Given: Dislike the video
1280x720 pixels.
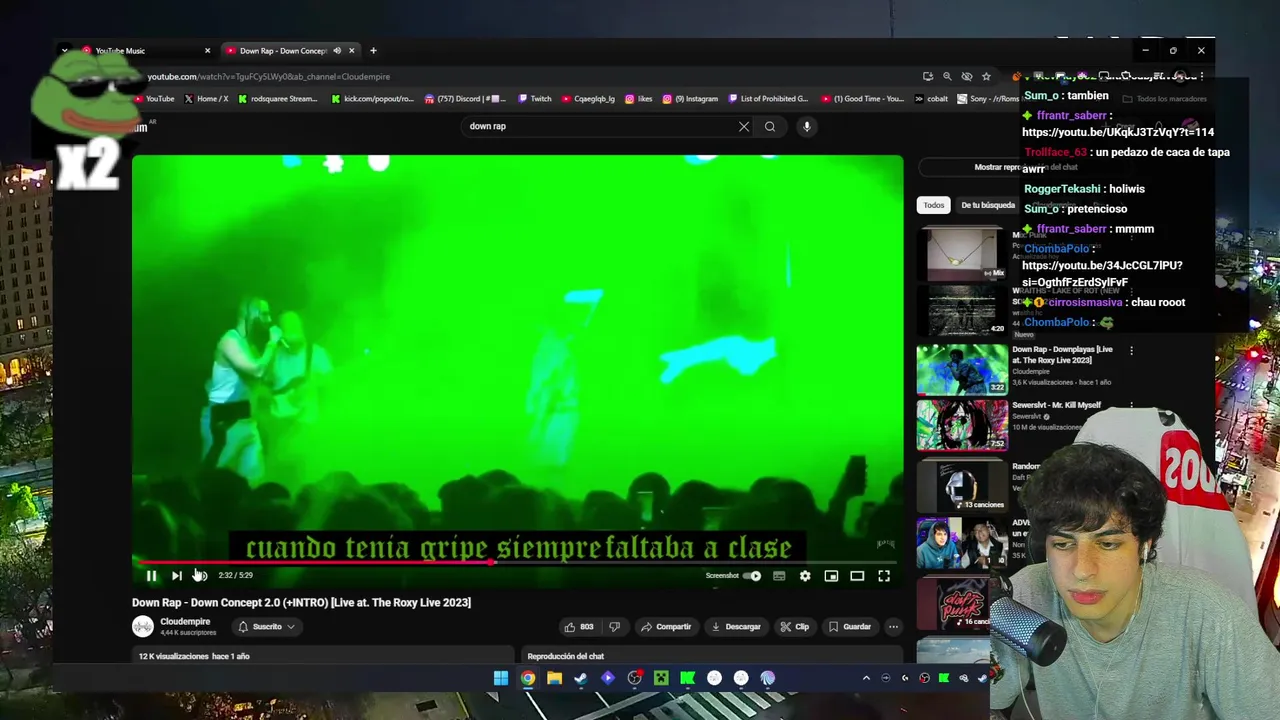Looking at the screenshot, I should coord(615,627).
